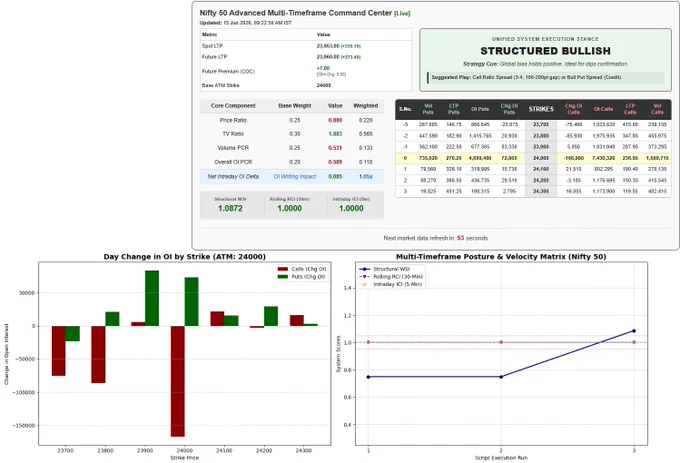Click the Intraday ICI (5-Min) legend entry
Screen dimensions: 680x463
[390, 284]
